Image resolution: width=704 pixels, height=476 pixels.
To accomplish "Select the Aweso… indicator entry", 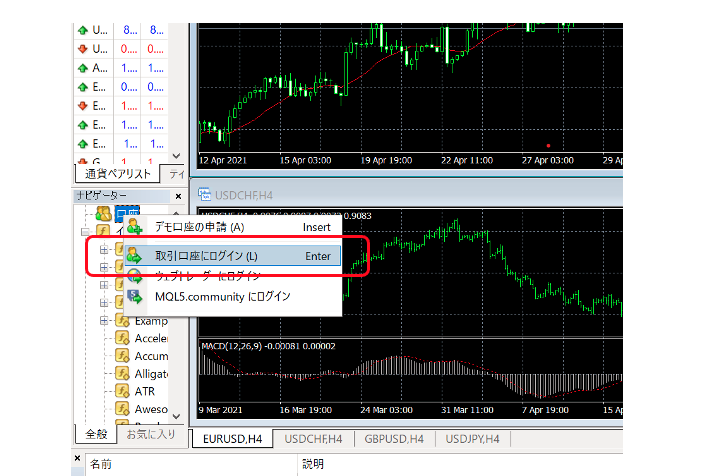I will coord(151,409).
